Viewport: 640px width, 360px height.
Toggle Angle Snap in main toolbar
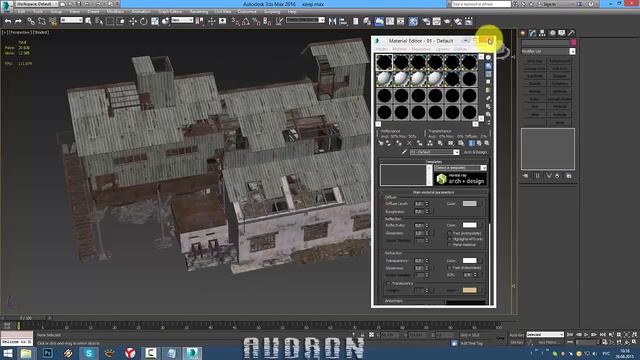246,21
